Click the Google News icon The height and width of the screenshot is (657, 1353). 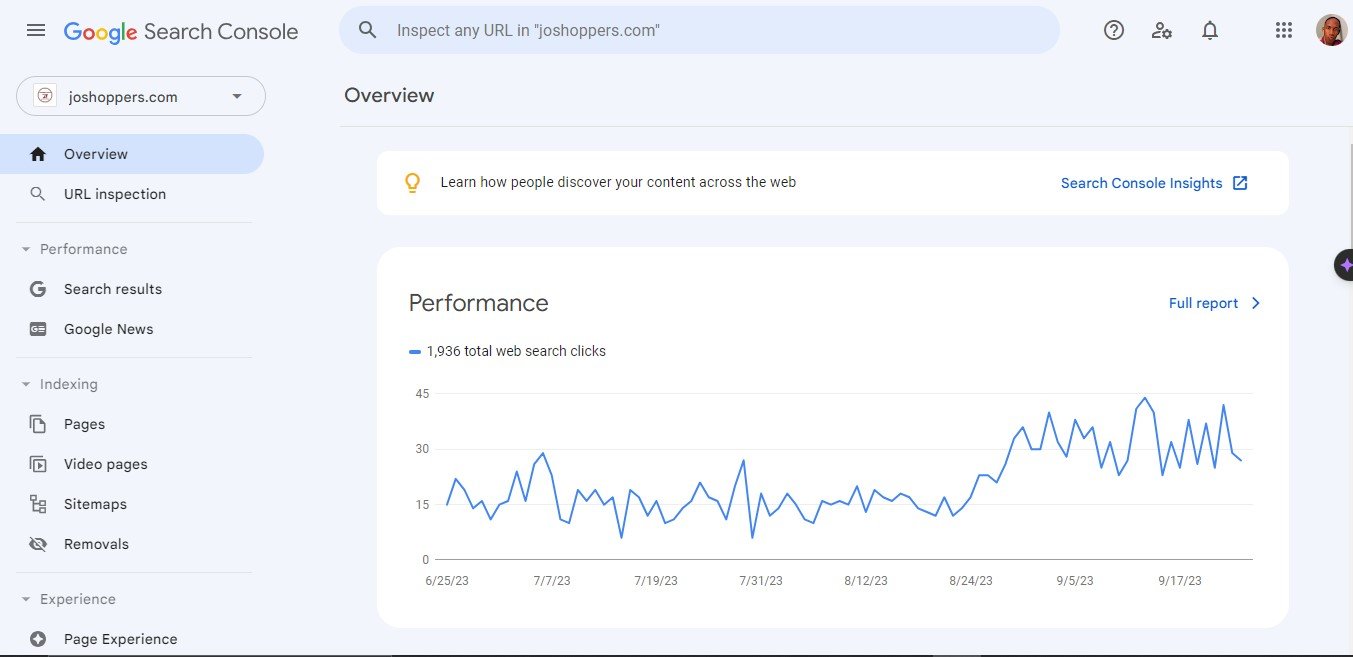tap(38, 329)
